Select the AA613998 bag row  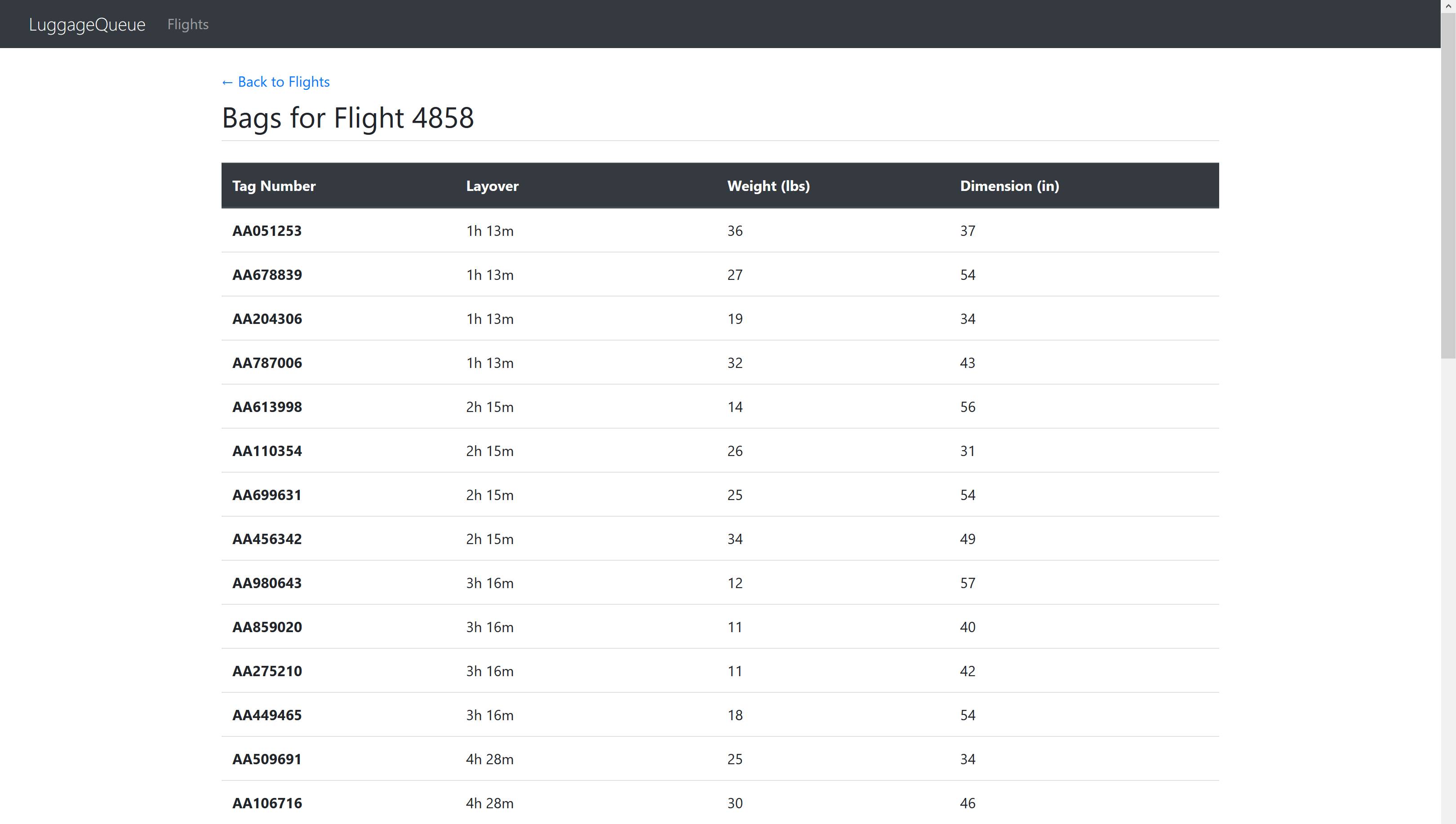click(267, 407)
